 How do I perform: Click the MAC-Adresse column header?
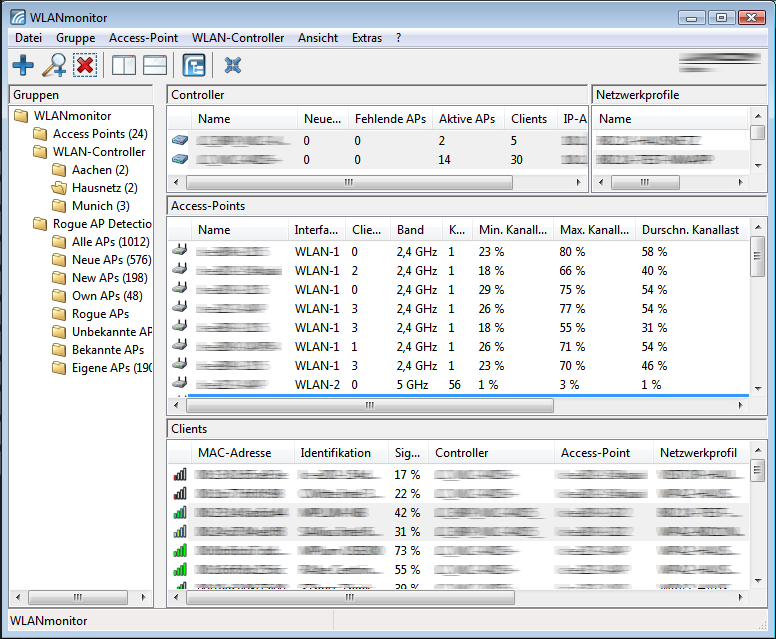[234, 453]
